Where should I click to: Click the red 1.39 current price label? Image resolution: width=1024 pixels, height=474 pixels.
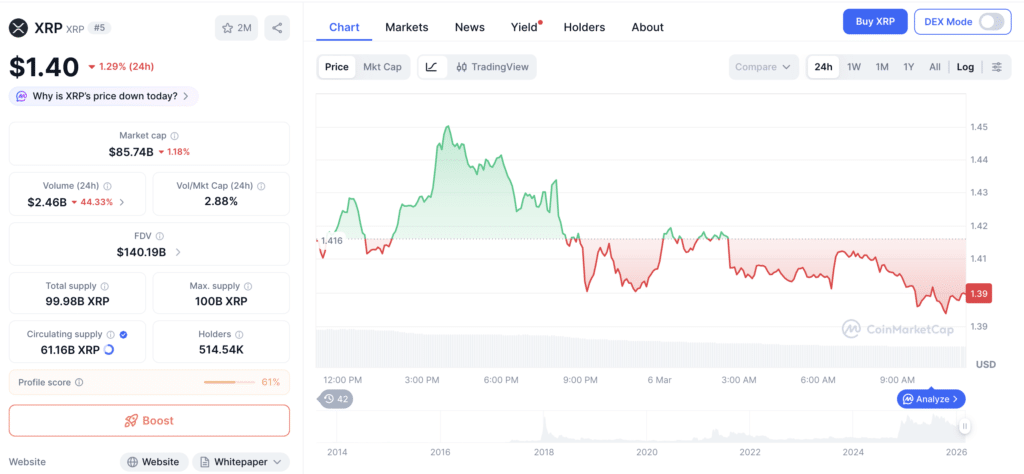978,294
